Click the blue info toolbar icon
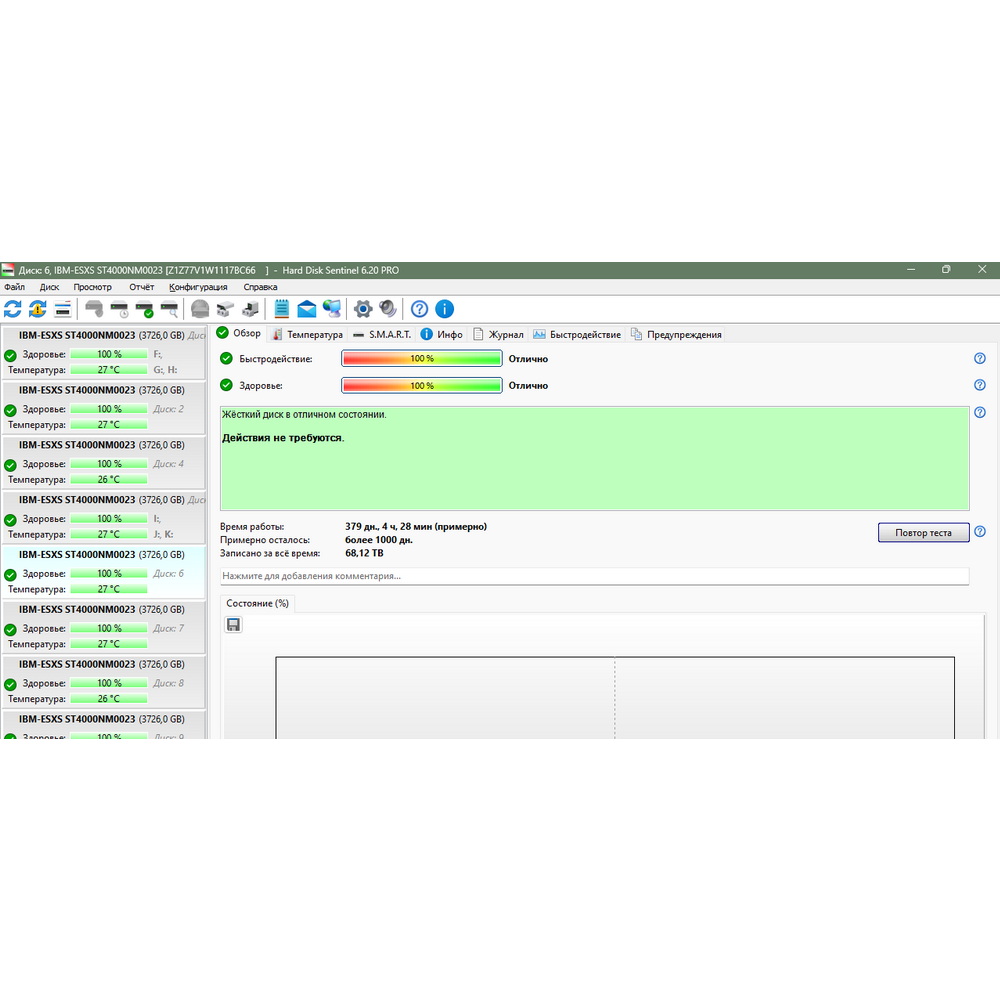Viewport: 1000px width, 1000px height. [445, 309]
